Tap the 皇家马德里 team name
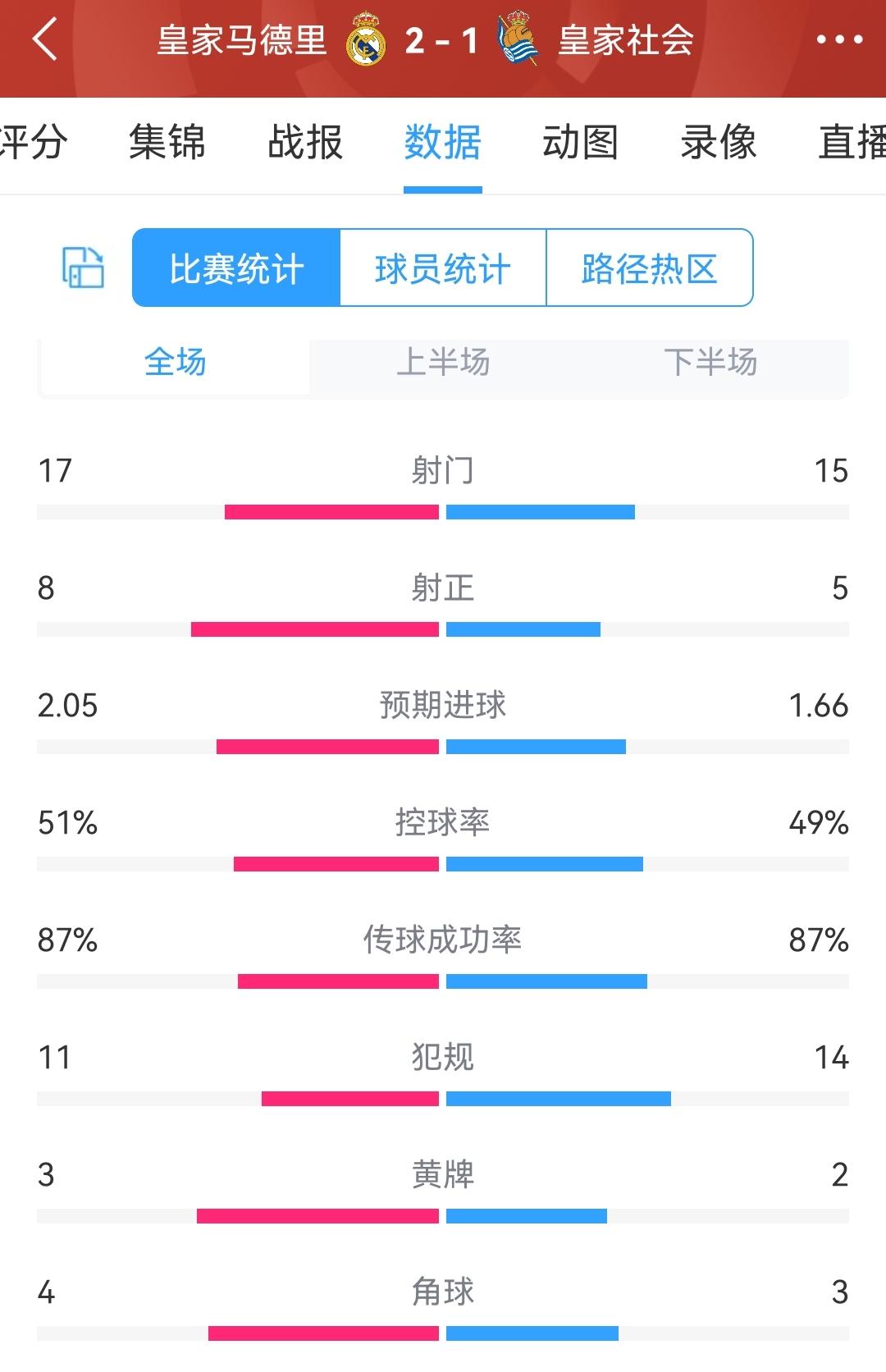This screenshot has width=886, height=1372. point(242,40)
